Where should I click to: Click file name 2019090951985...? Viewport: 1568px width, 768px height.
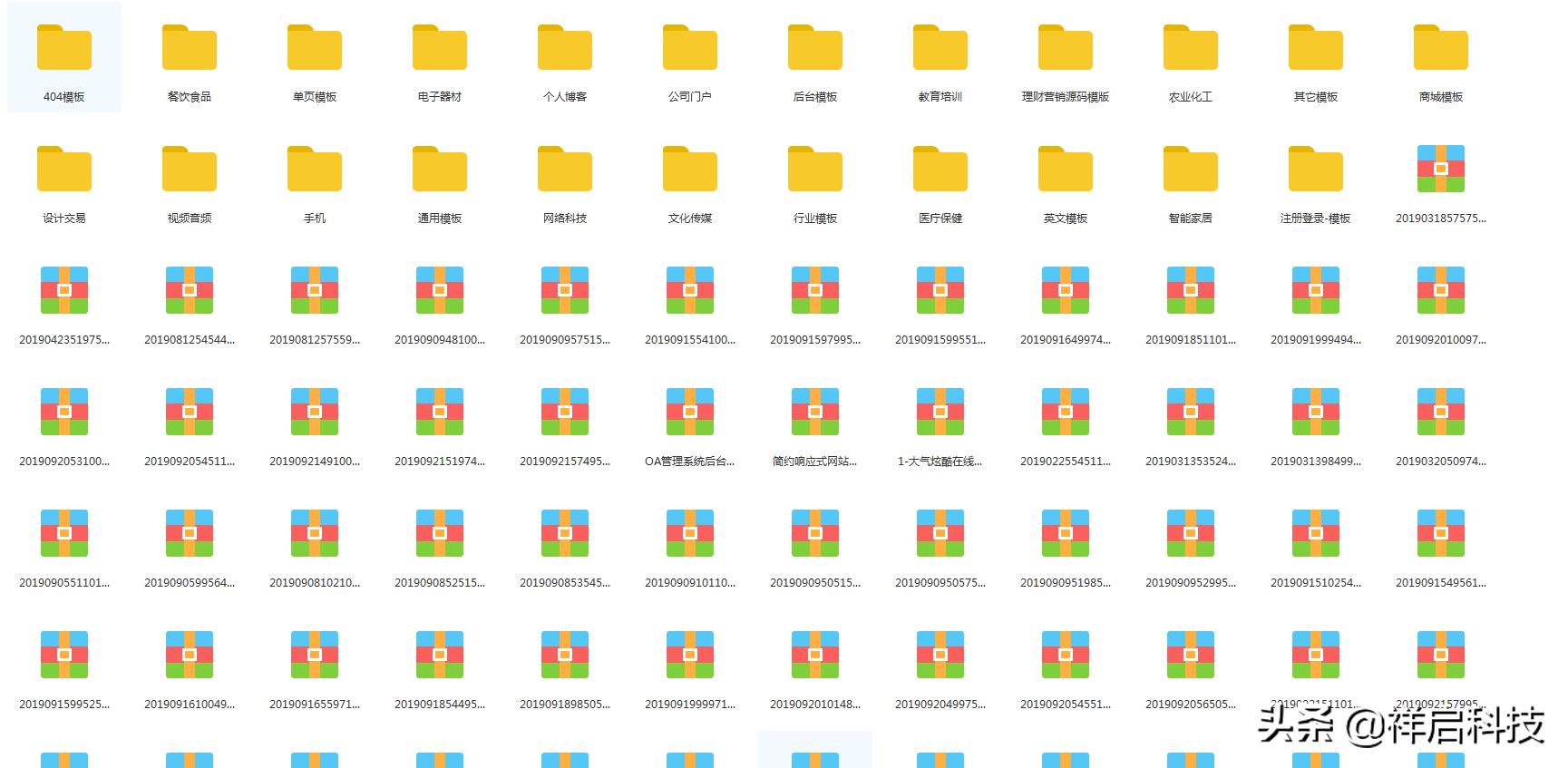pos(1066,583)
